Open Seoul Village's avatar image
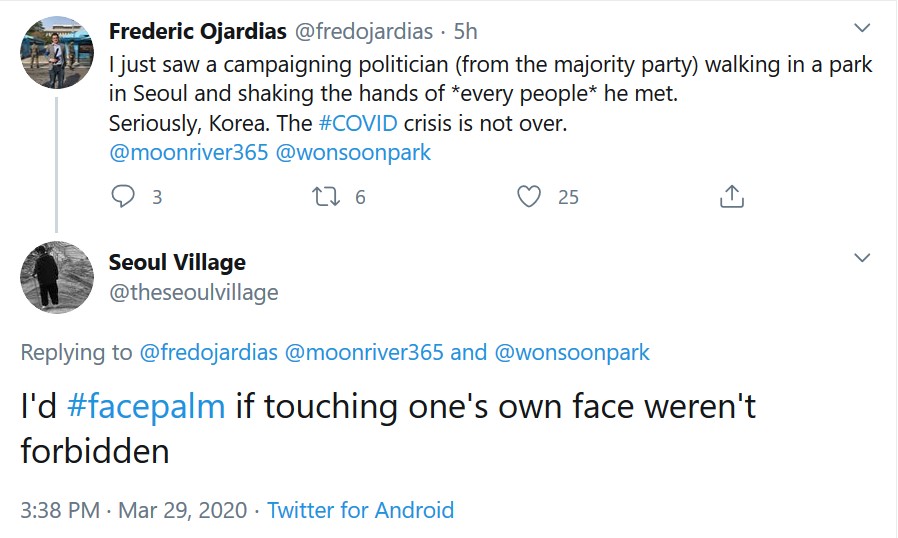Viewport: 898px width, 538px height. pos(57,278)
